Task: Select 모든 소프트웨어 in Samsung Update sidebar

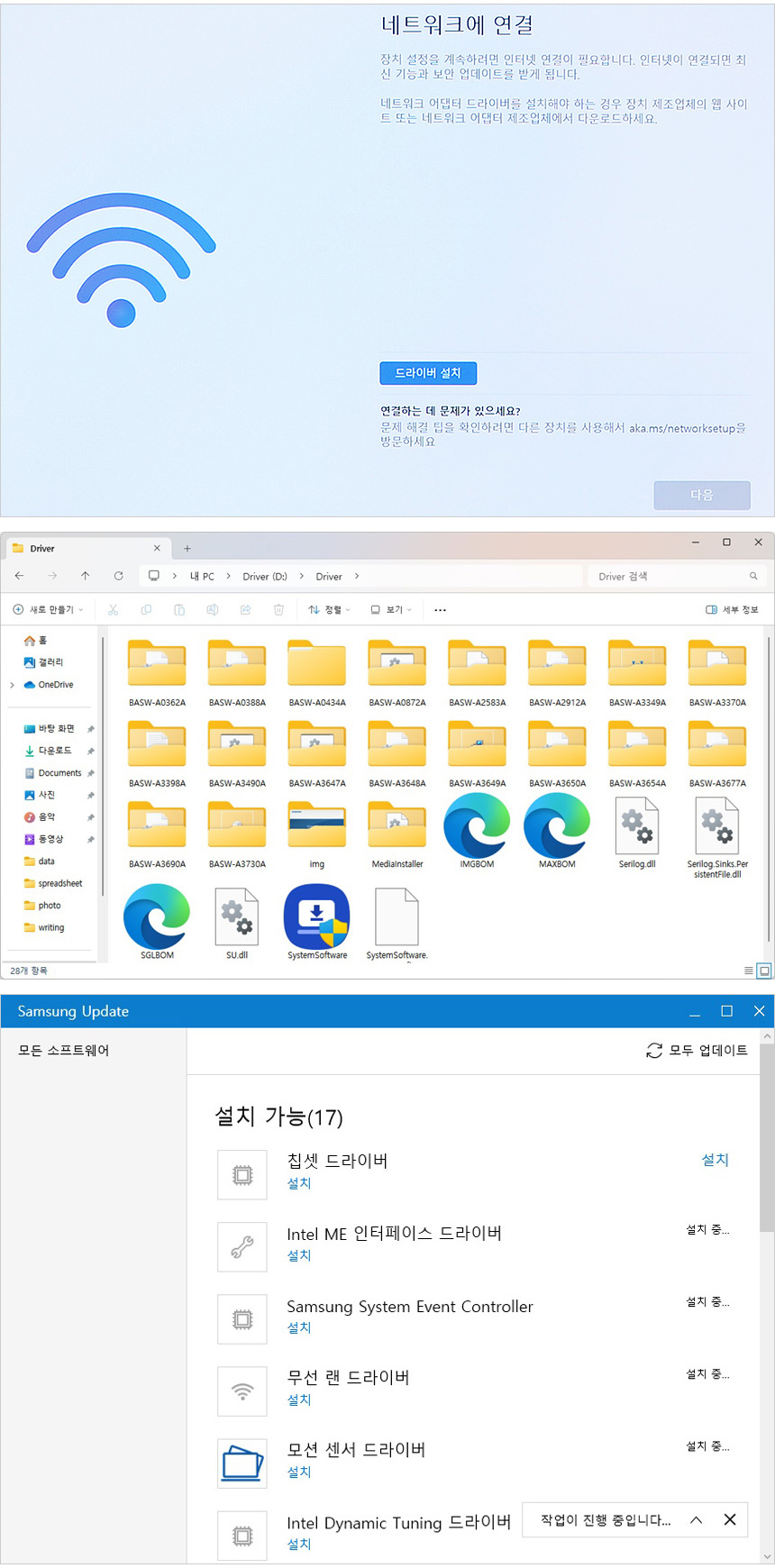Action: point(64,1051)
